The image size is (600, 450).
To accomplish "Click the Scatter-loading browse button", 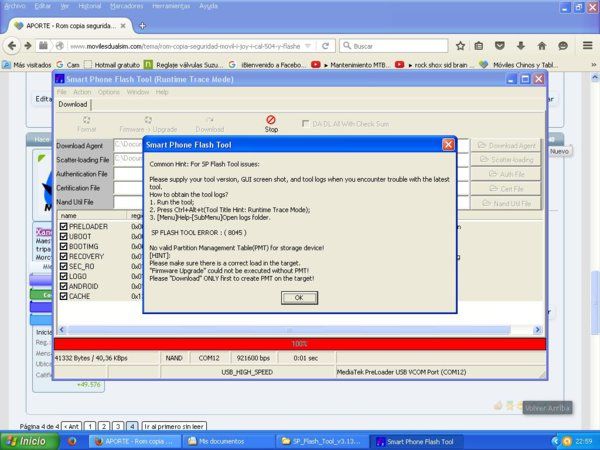I will [x=506, y=160].
